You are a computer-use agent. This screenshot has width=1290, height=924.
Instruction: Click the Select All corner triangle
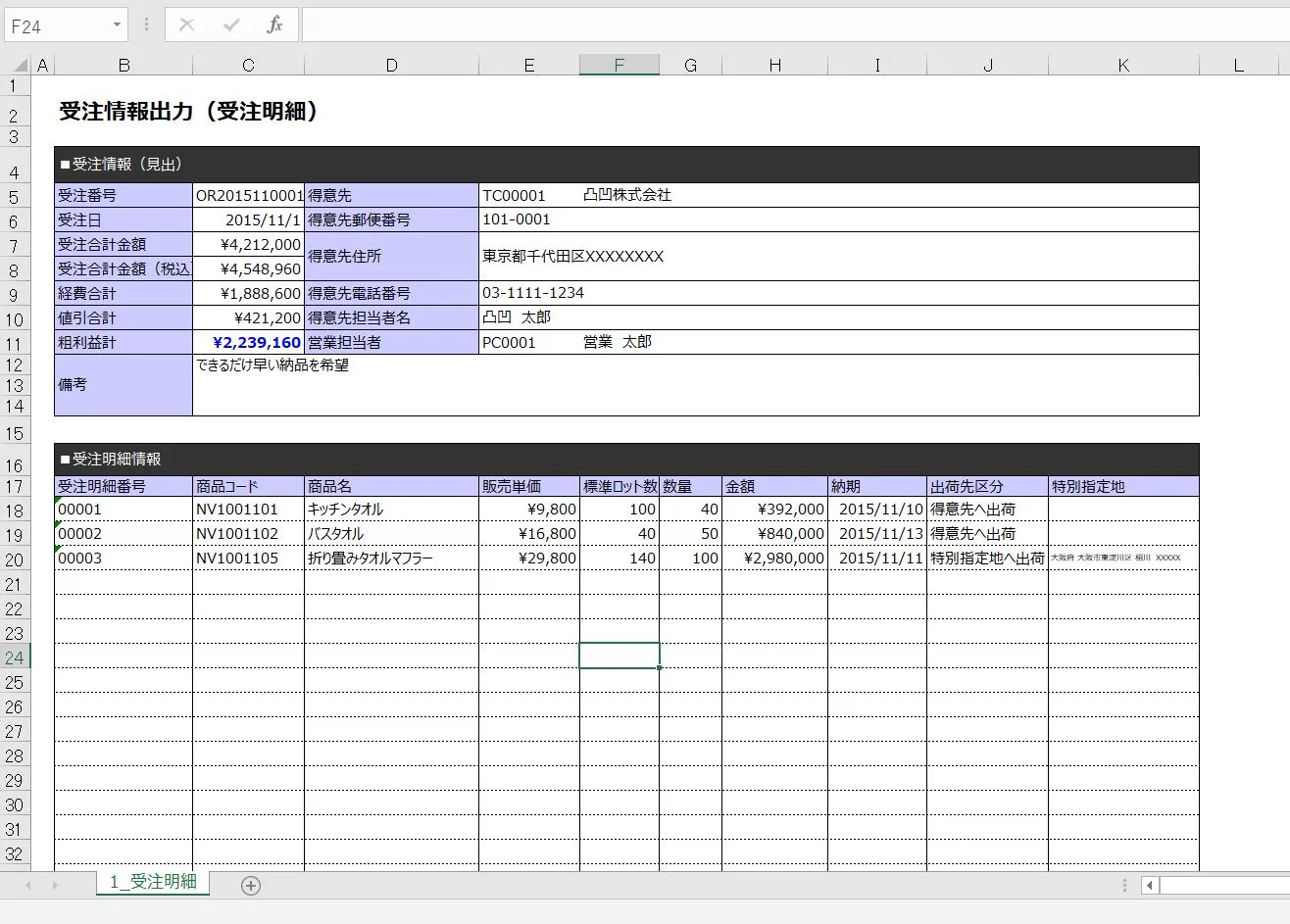19,66
